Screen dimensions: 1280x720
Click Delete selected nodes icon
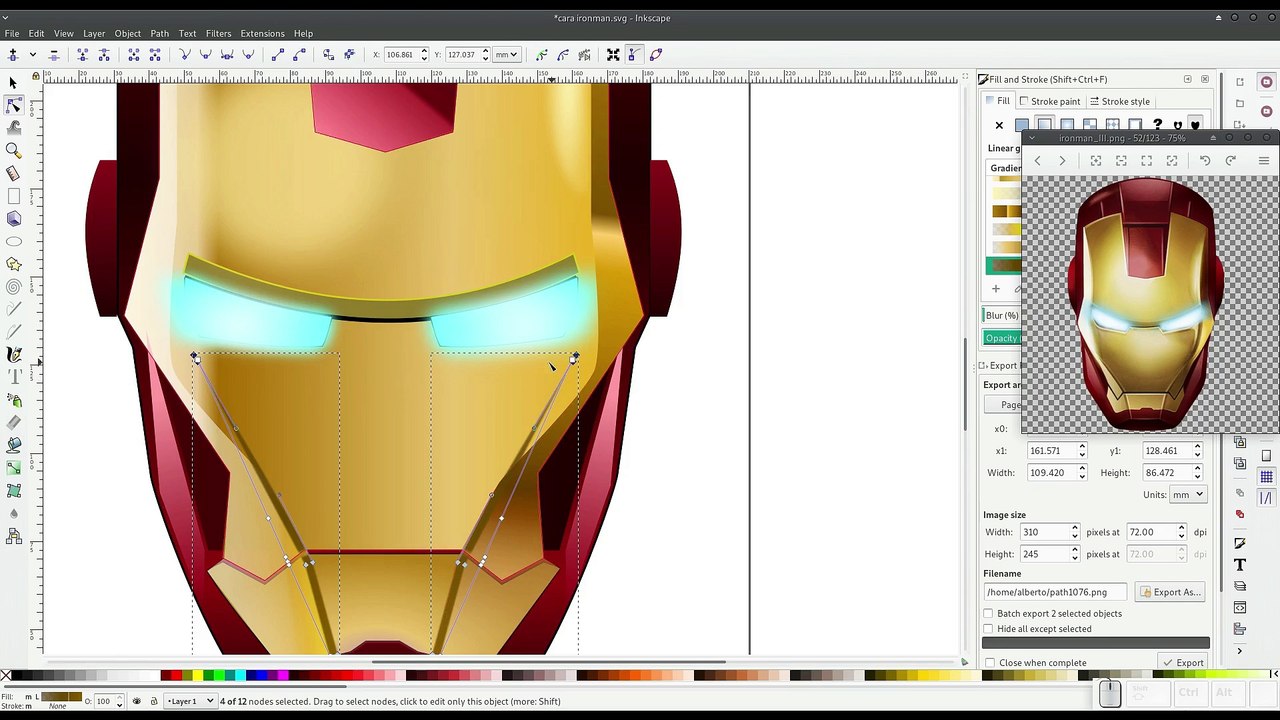pyautogui.click(x=54, y=54)
